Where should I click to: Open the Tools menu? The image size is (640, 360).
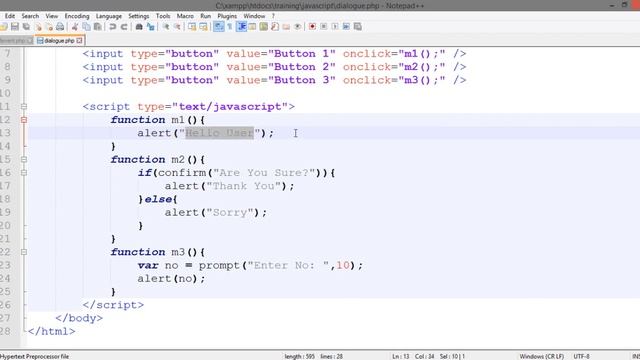(x=163, y=16)
